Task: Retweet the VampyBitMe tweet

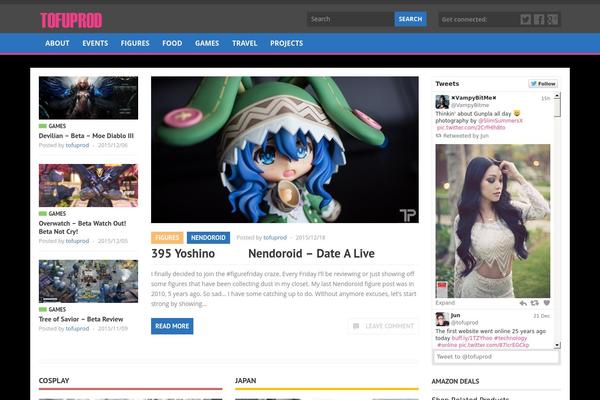Action: coord(535,303)
